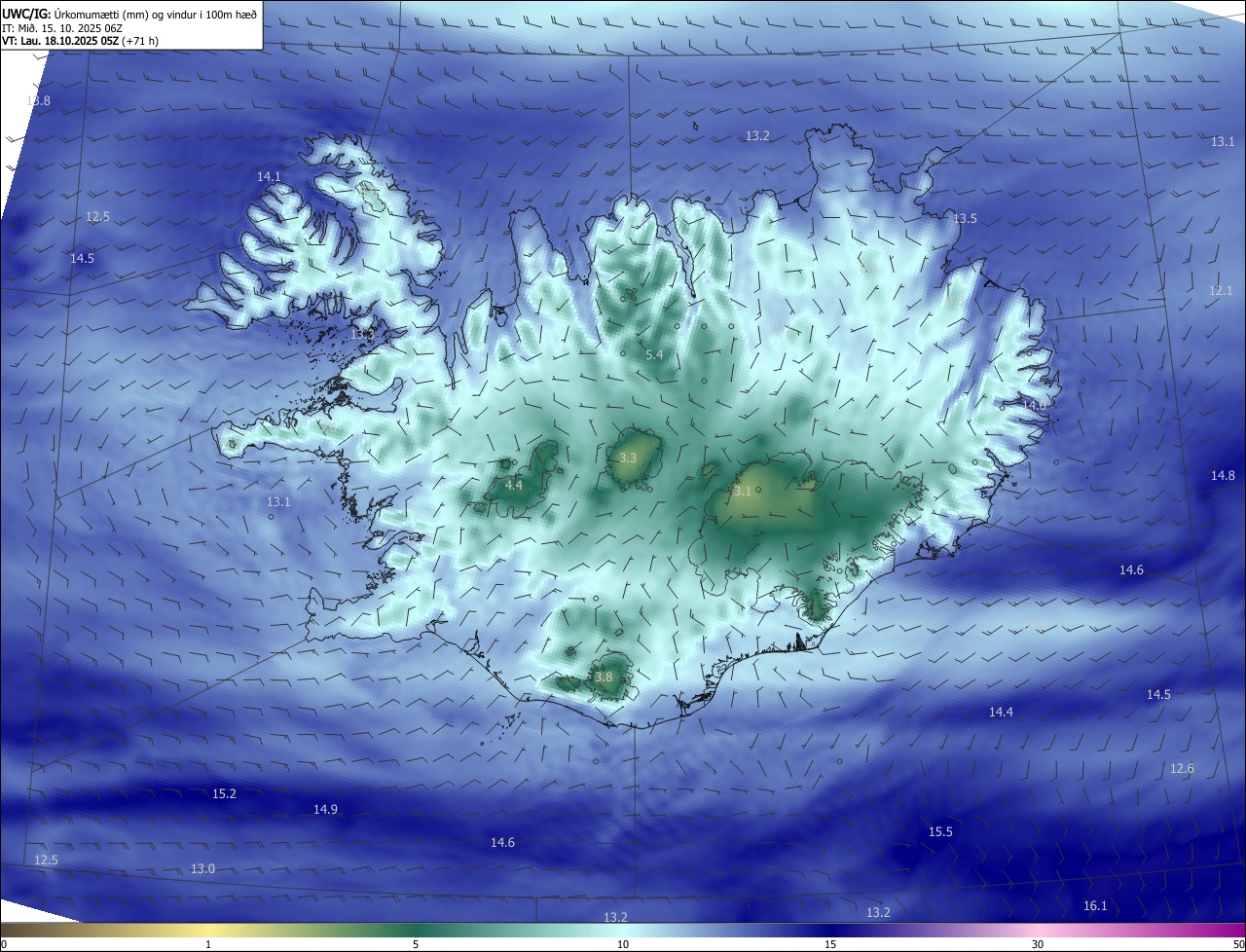Click the 3.8 value on Mýrdalsjökull glacier
This screenshot has width=1246, height=952.
[x=604, y=677]
